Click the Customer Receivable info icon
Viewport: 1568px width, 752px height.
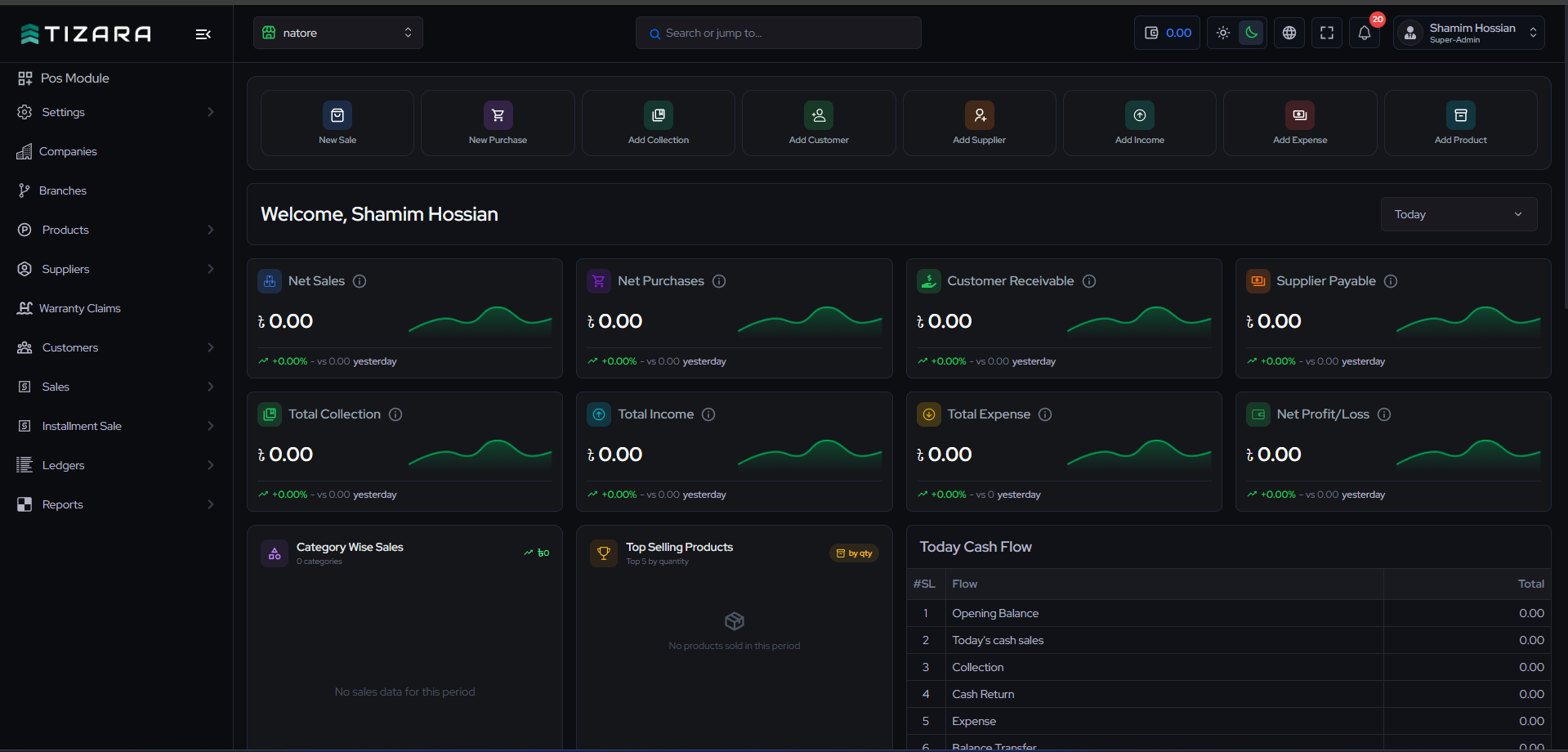point(1089,281)
